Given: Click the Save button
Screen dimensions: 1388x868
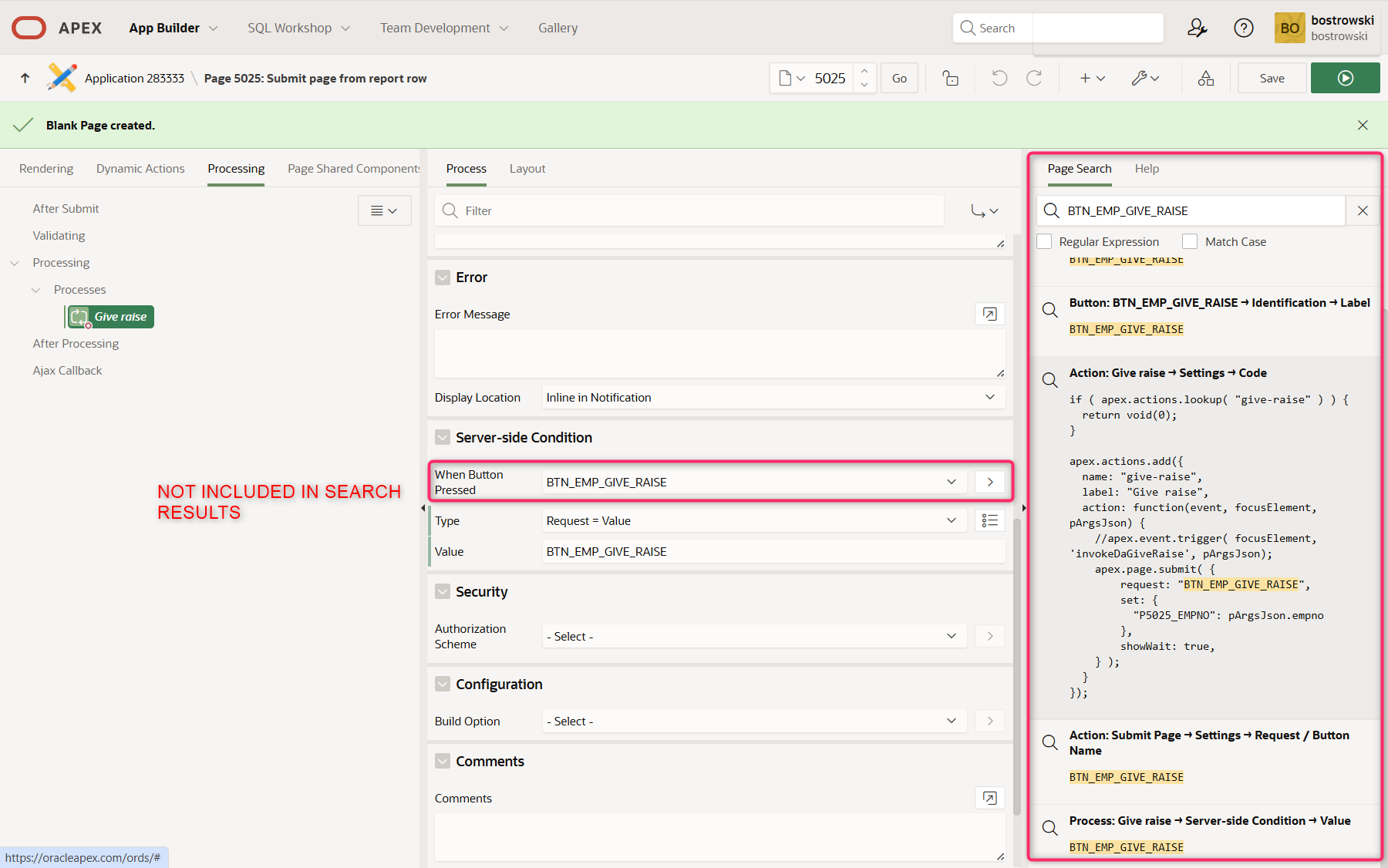Looking at the screenshot, I should point(1272,78).
